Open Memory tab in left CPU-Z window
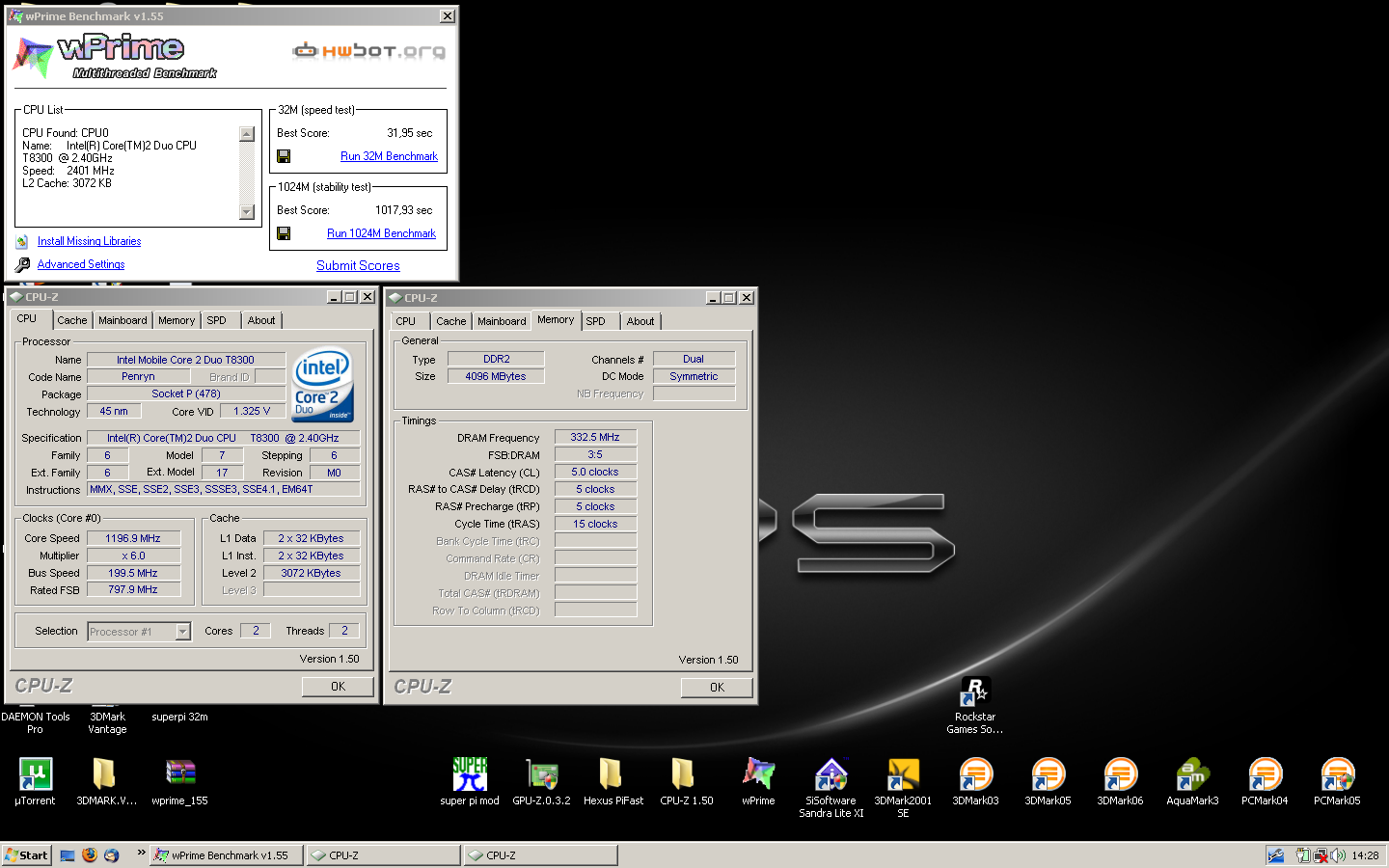This screenshot has height=868, width=1389. (x=177, y=320)
